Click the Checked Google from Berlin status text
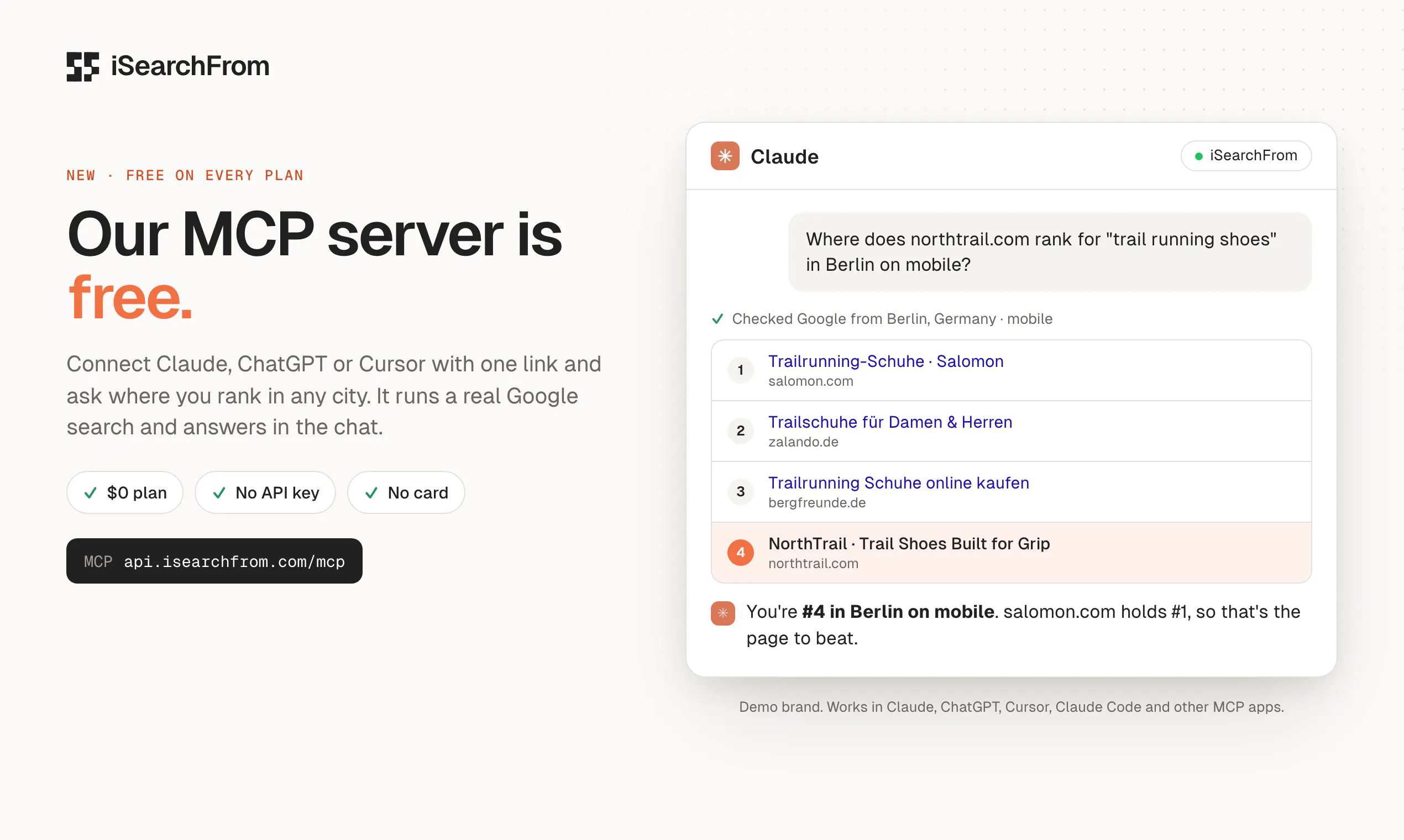This screenshot has height=840, width=1404. point(892,319)
